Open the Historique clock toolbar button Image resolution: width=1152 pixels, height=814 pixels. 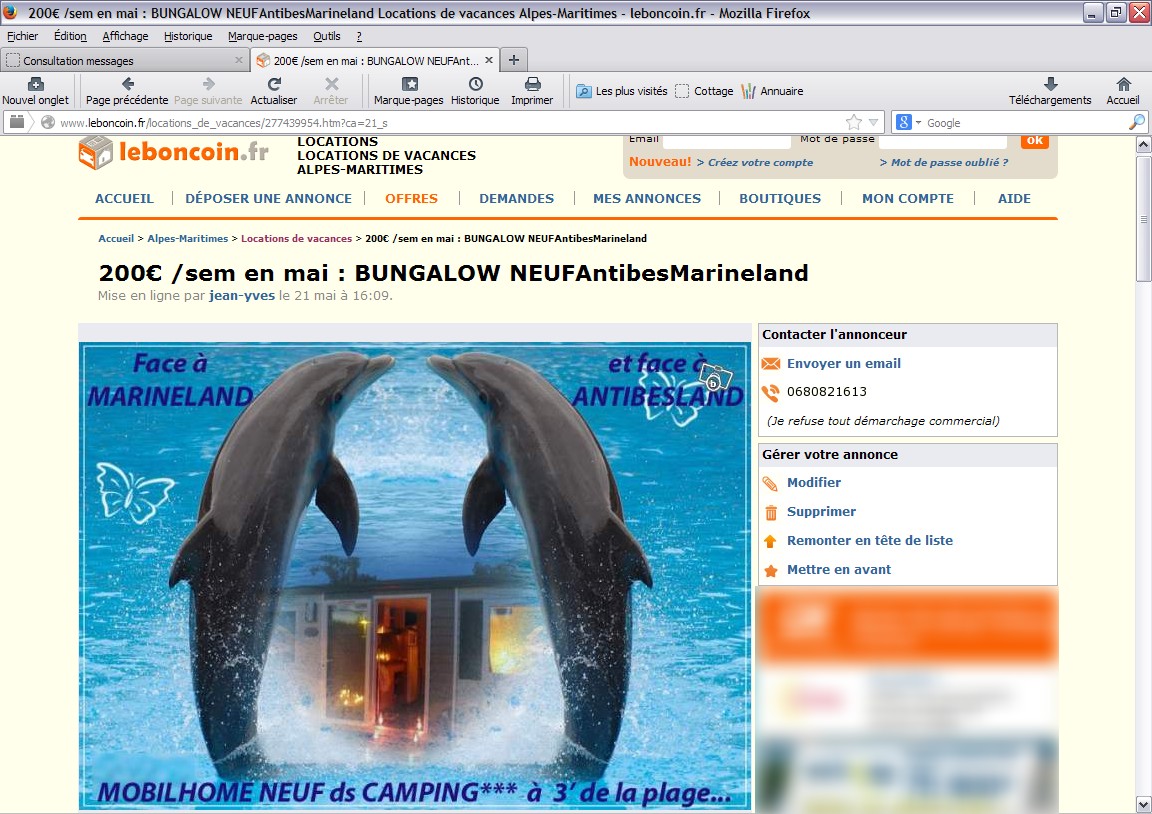(x=475, y=91)
